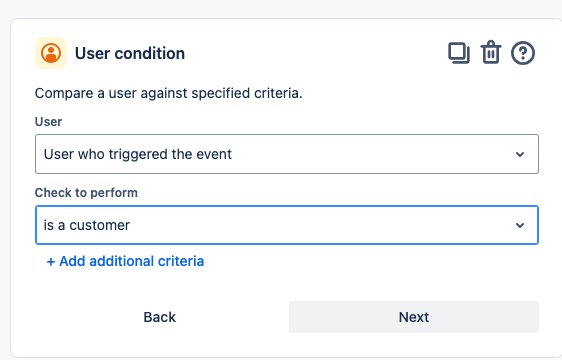Open help via the question mark icon

pos(523,53)
